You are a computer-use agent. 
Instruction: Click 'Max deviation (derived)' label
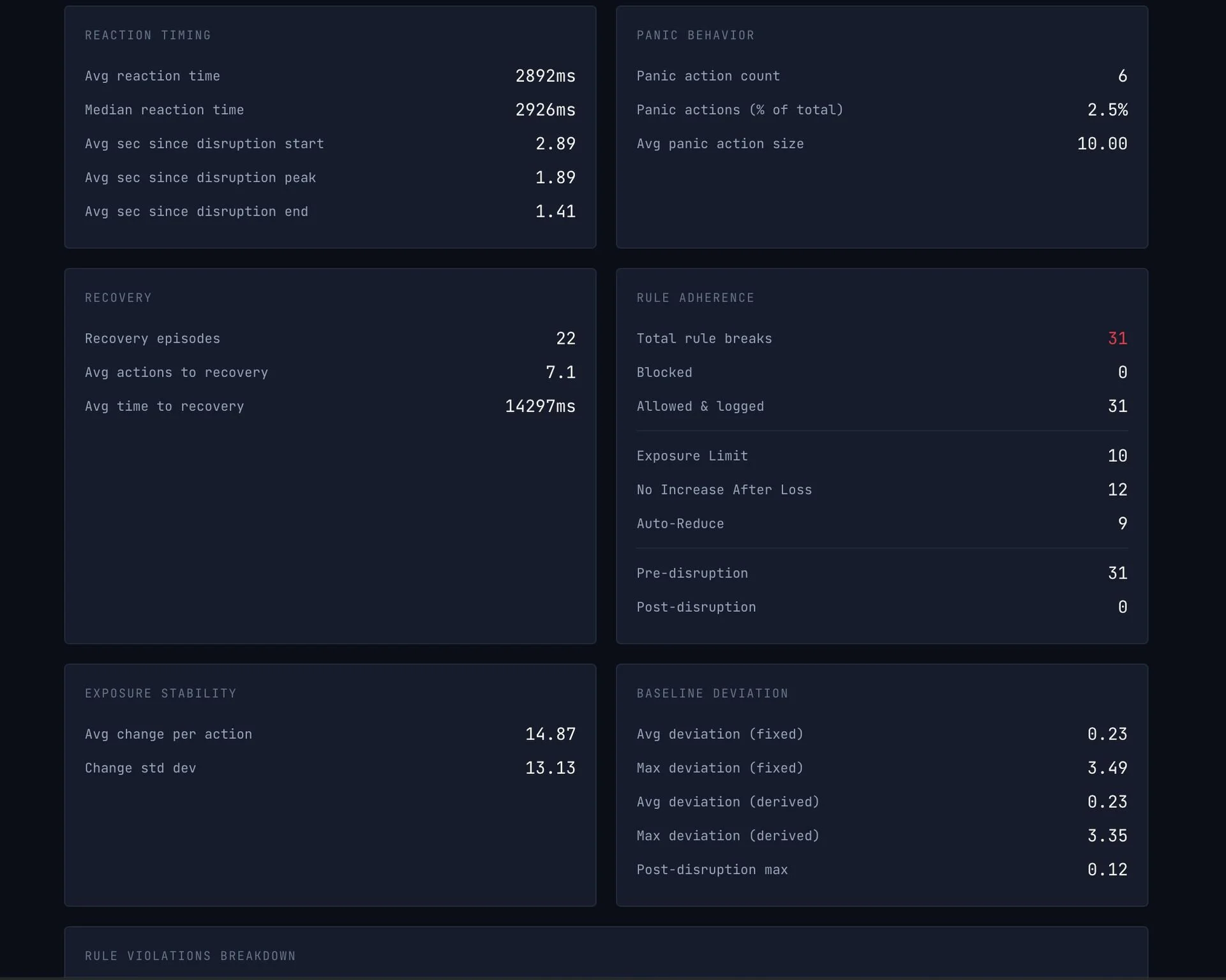point(728,836)
